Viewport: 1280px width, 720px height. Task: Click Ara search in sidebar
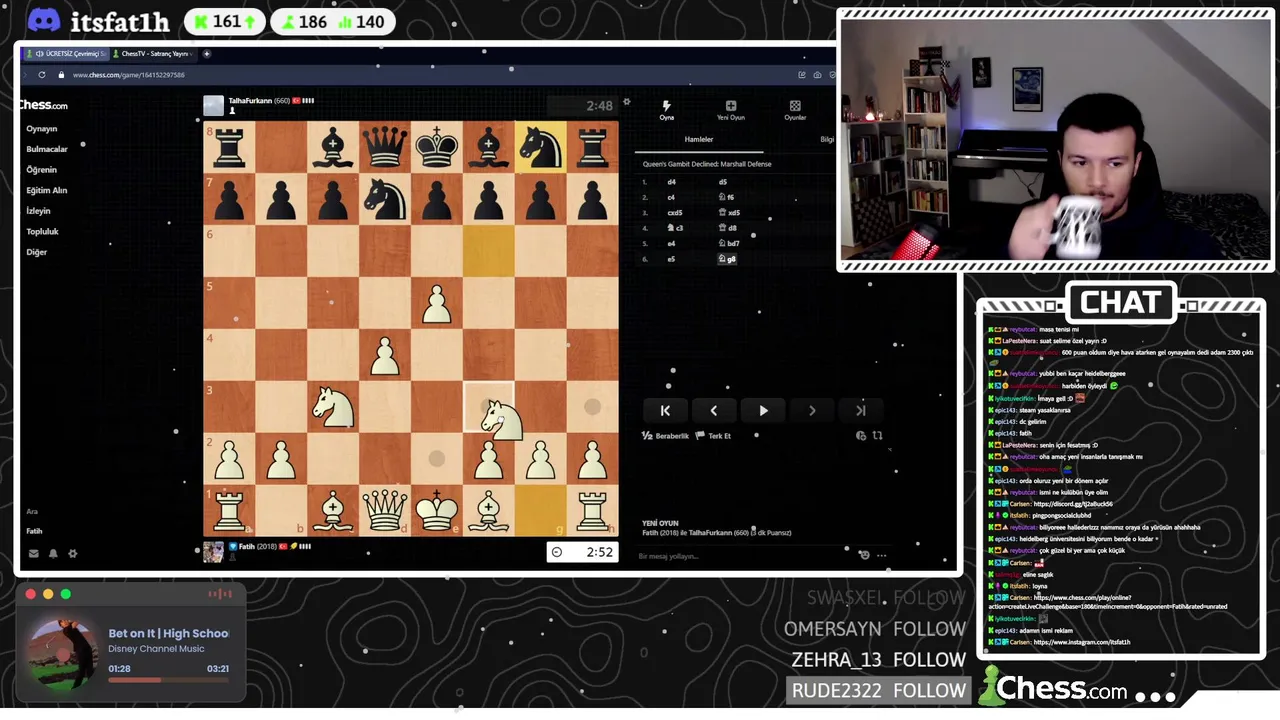[32, 511]
